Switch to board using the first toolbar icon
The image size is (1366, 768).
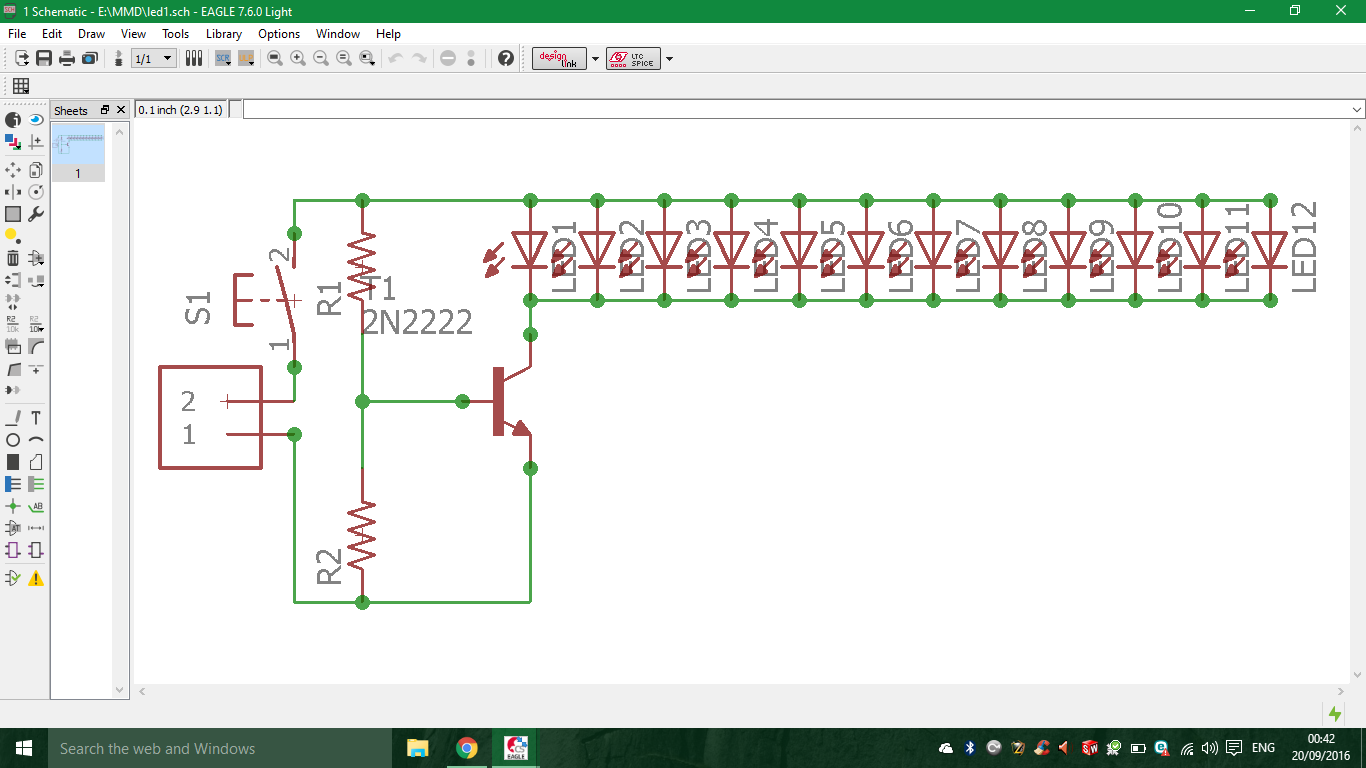tap(22, 58)
